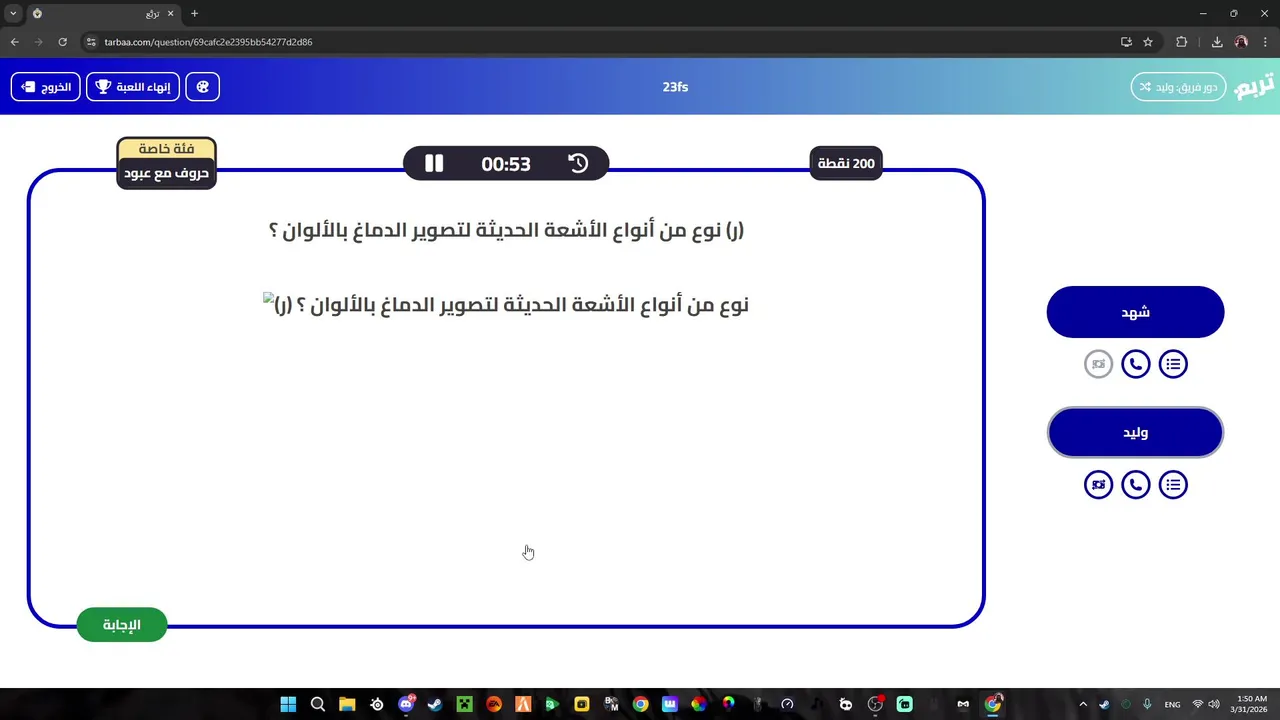Click the الخروج exit button

pos(46,87)
